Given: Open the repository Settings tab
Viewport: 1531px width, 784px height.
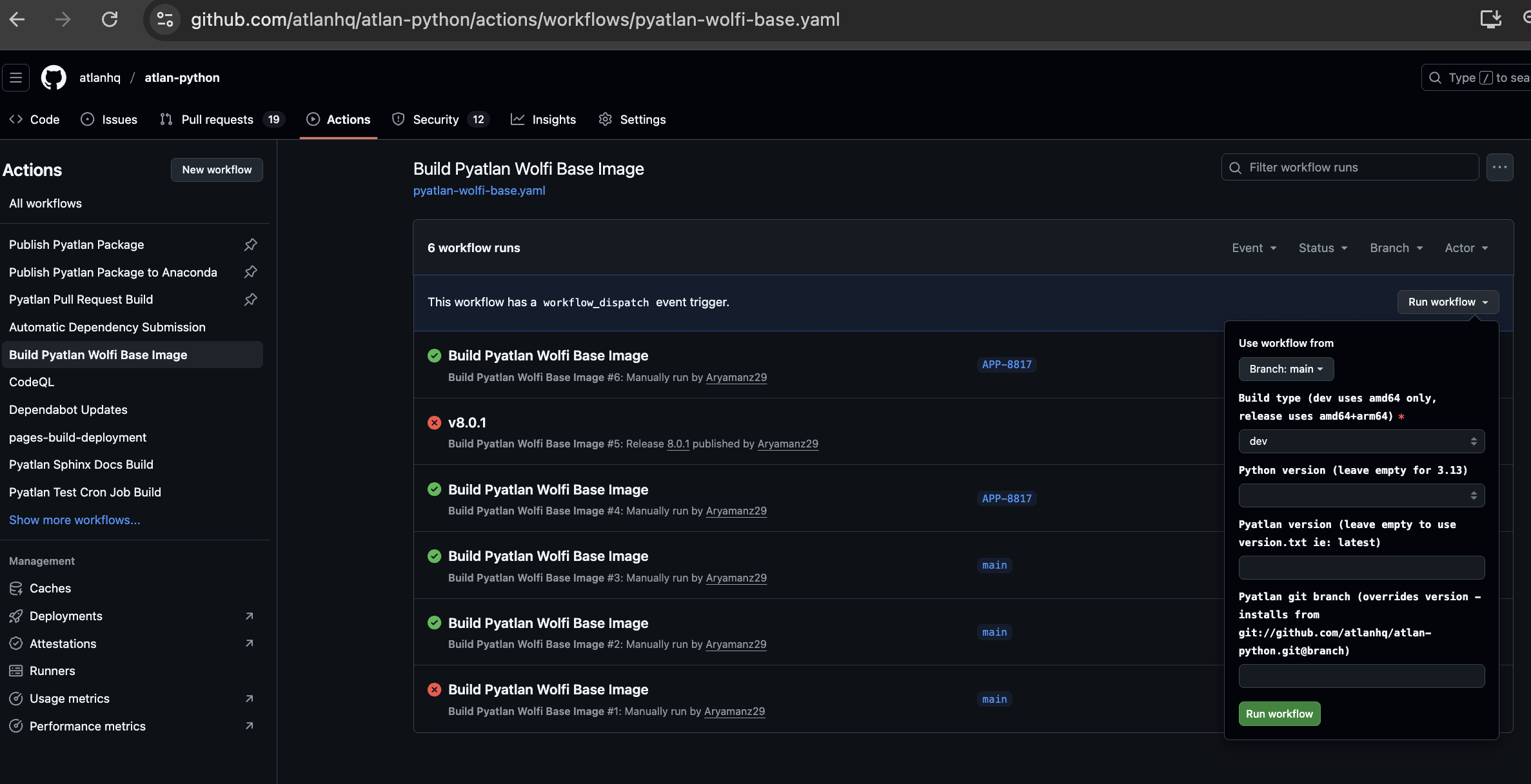Looking at the screenshot, I should click(633, 119).
